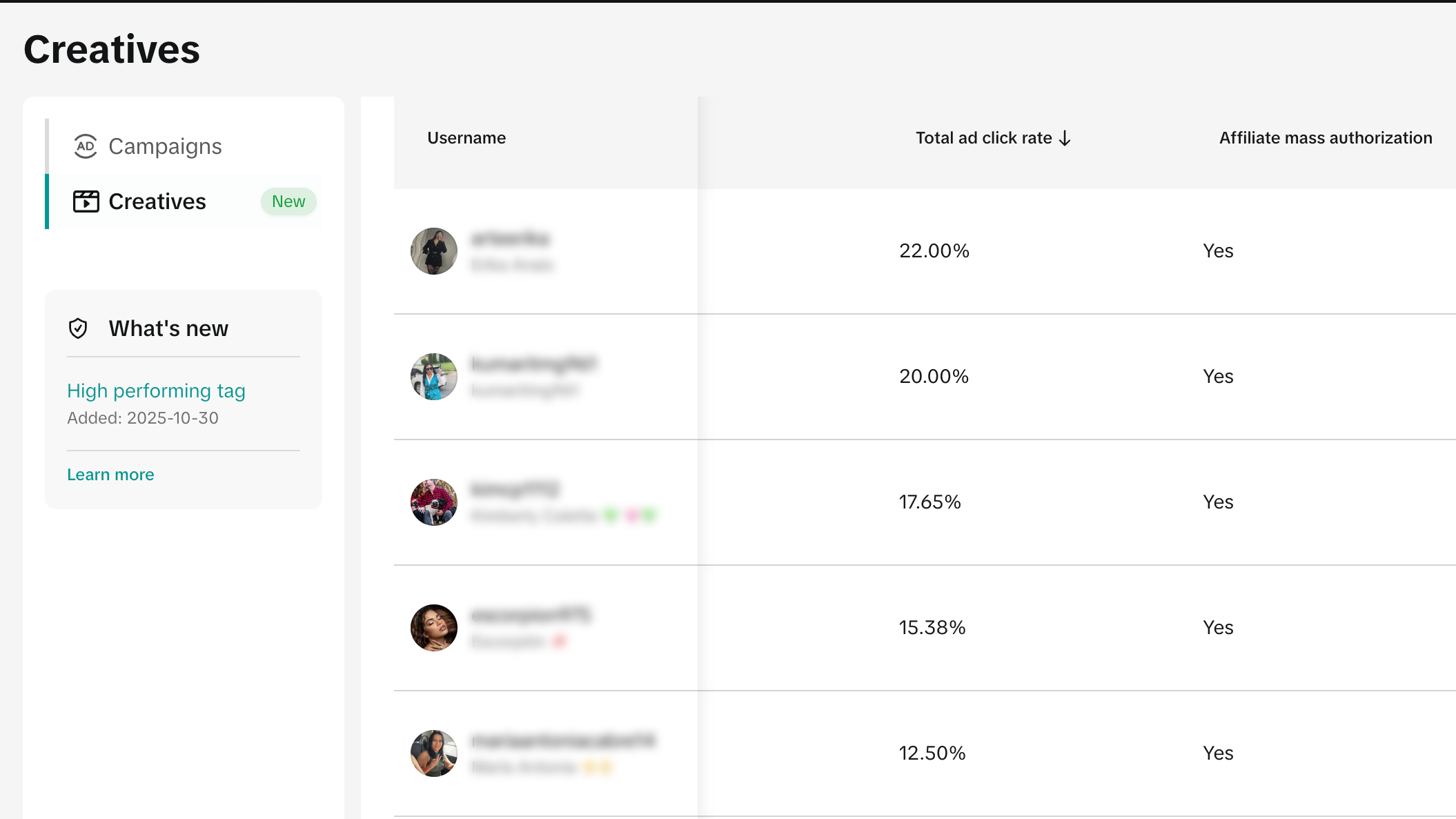Open the High performing tag announcement
The height and width of the screenshot is (819, 1456).
click(x=156, y=391)
